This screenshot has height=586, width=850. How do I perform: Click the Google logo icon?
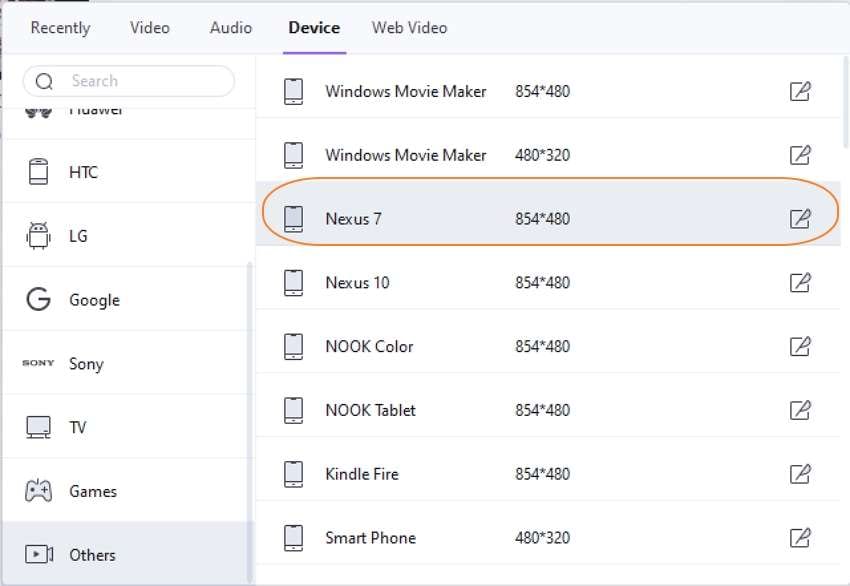(38, 300)
